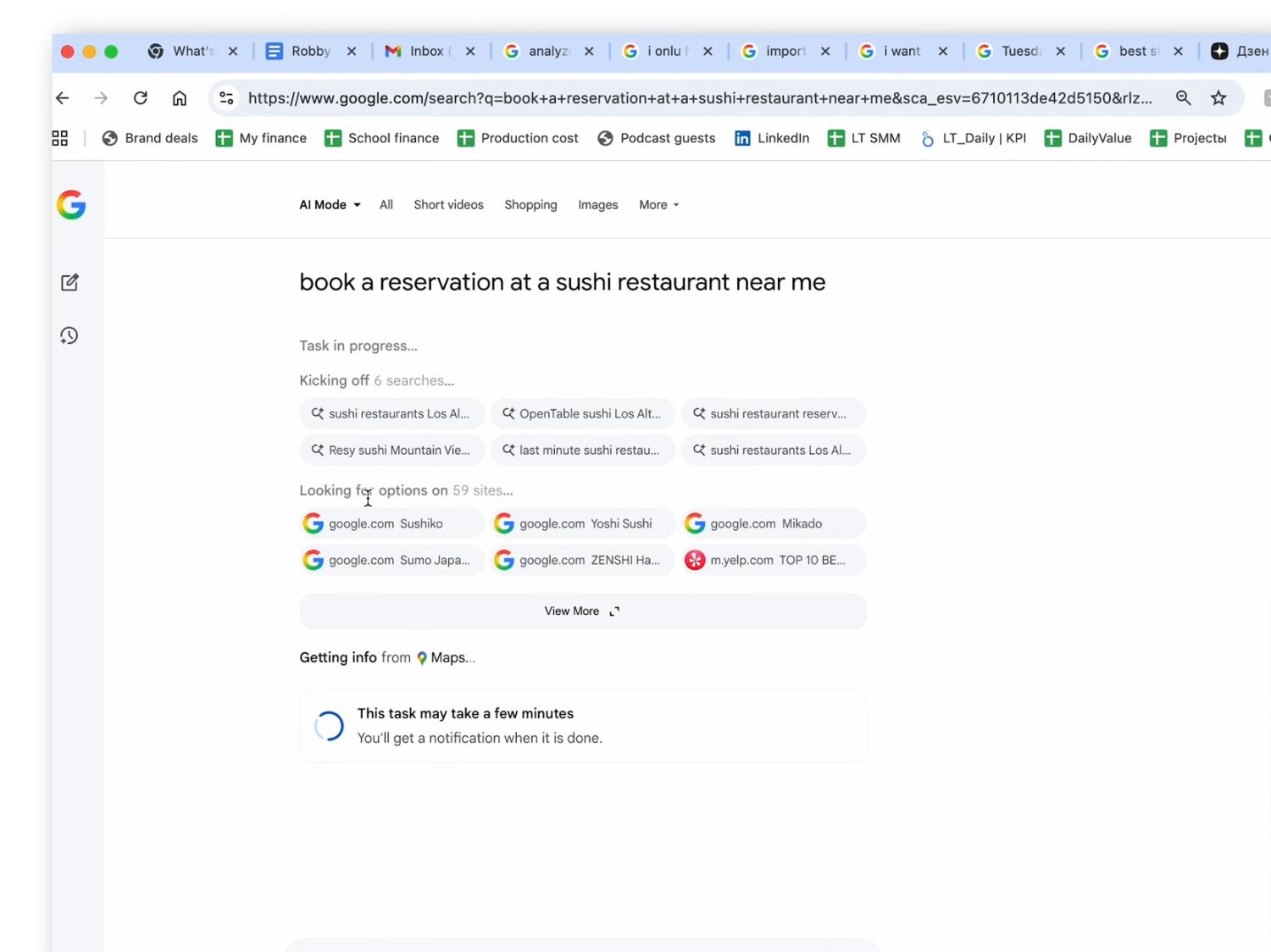Open the OpenTable sushi Los Altos search chip

(582, 413)
